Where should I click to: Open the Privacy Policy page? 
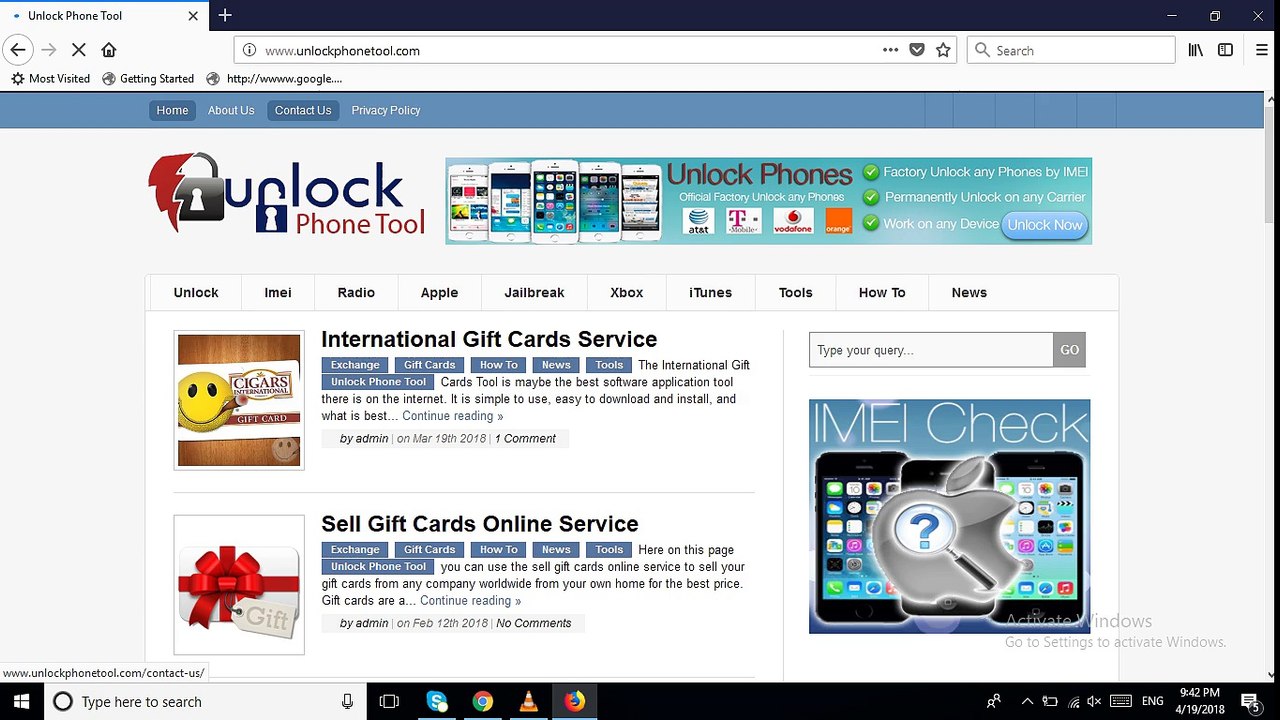[x=386, y=110]
